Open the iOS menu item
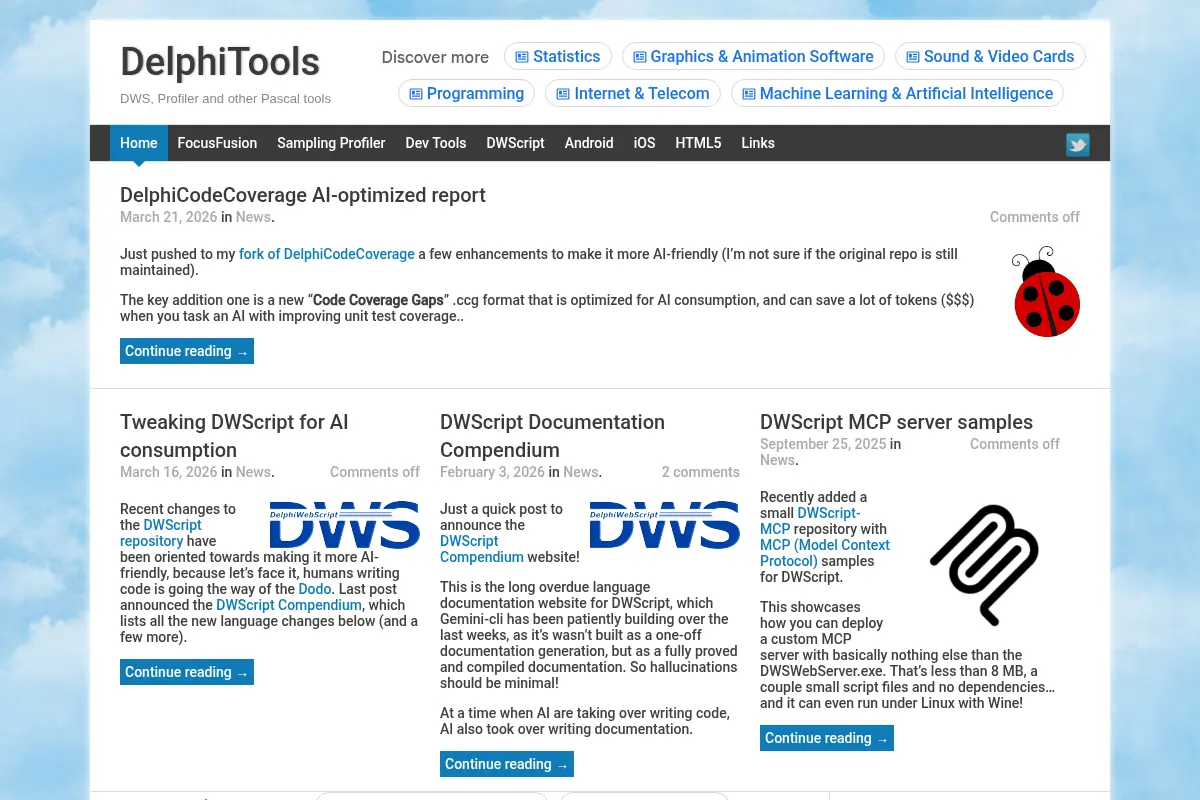Screen dimensions: 1200x800 pos(645,143)
